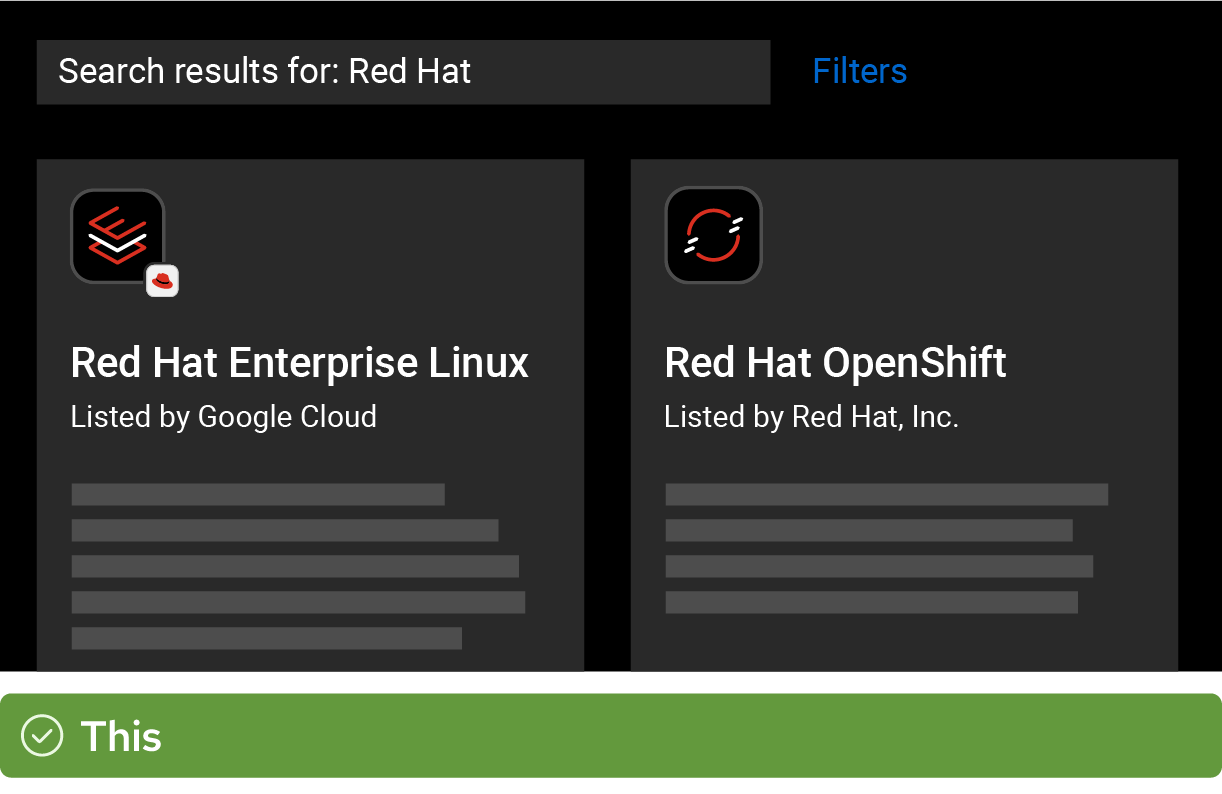This screenshot has width=1222, height=794.
Task: Click the Red Hat Enterprise Linux title link
Action: (x=299, y=362)
